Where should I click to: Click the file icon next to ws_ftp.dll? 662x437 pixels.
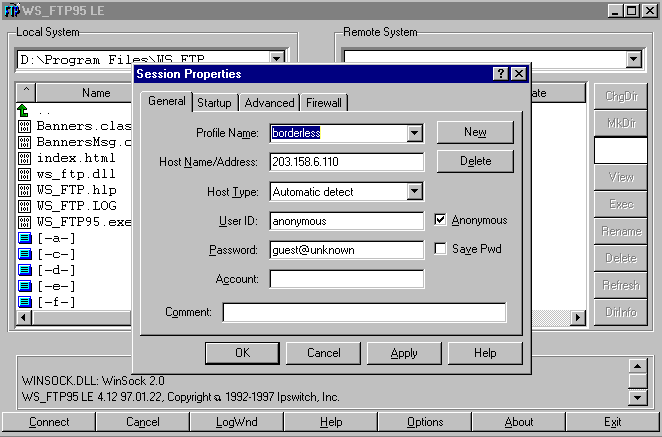(x=24, y=174)
